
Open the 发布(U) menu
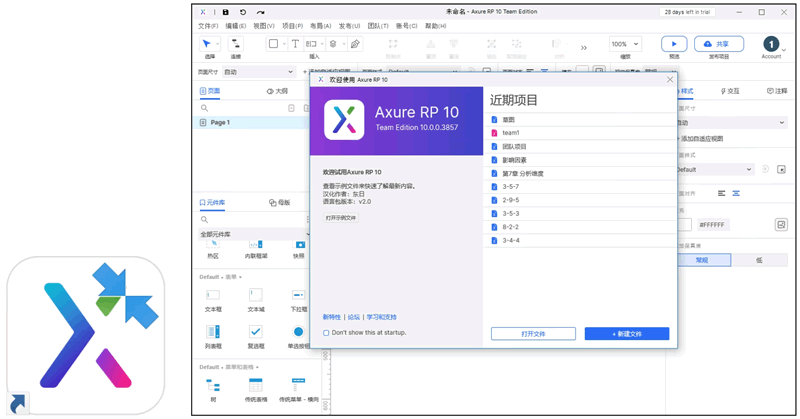click(x=349, y=26)
